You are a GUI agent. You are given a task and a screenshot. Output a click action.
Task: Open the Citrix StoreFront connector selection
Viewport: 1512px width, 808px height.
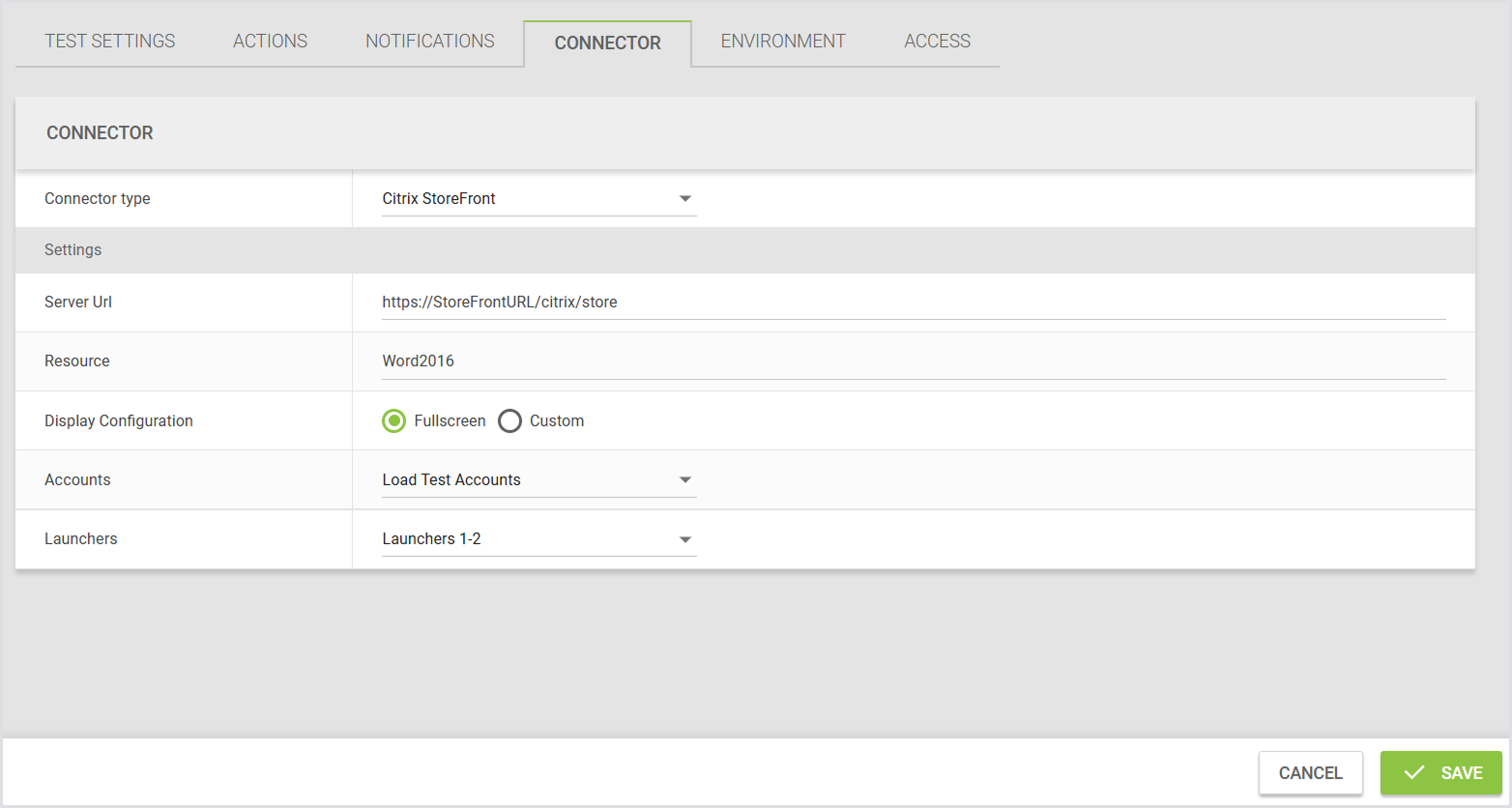coord(522,199)
